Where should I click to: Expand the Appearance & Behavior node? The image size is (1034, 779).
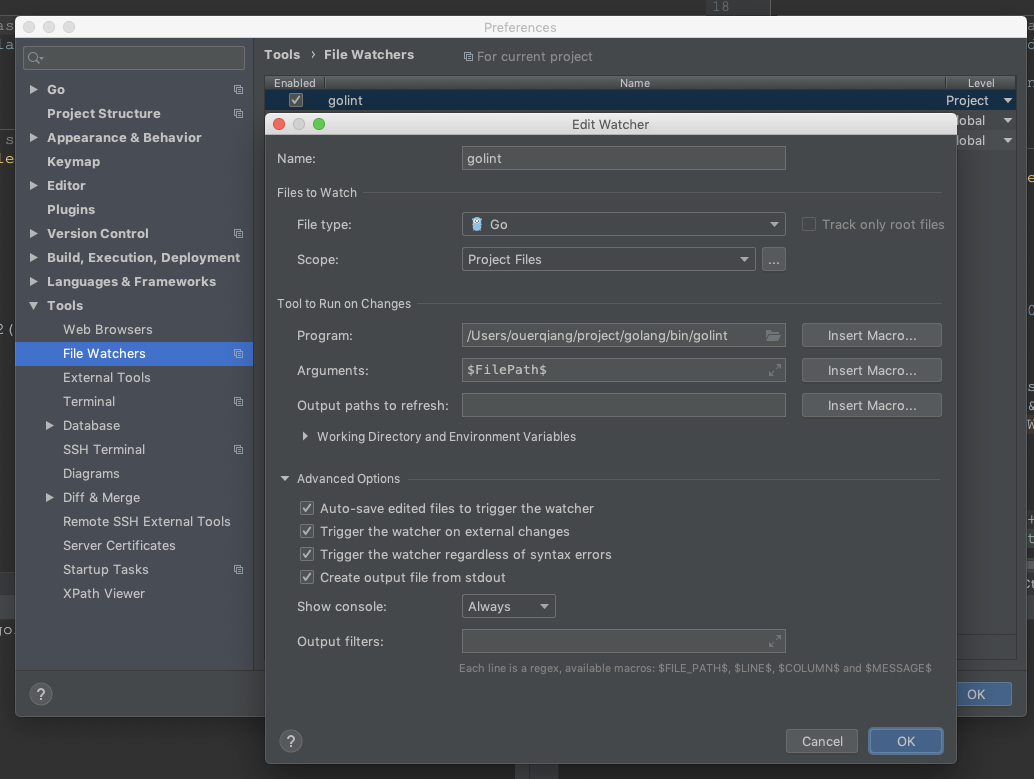point(34,137)
